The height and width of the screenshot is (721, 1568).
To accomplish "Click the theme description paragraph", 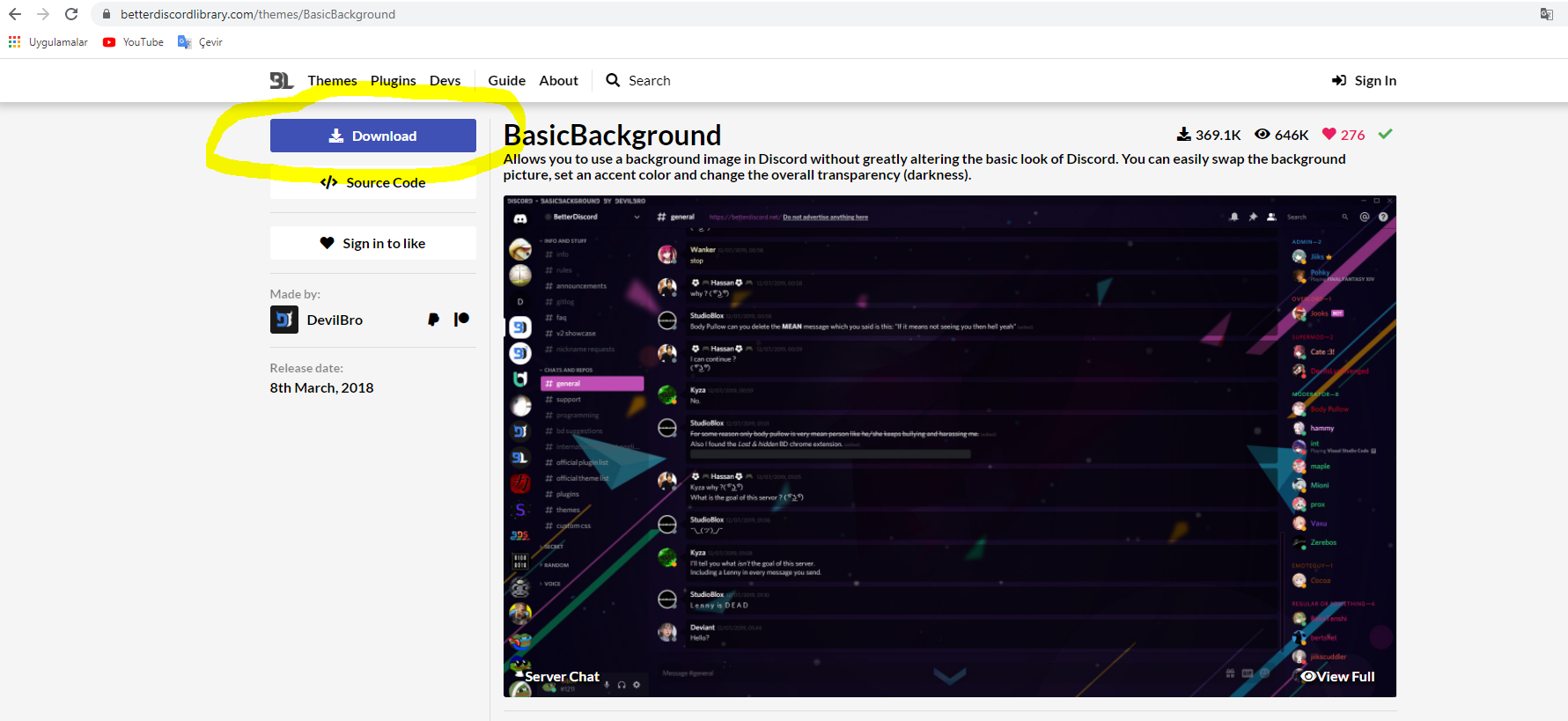I will [x=924, y=166].
